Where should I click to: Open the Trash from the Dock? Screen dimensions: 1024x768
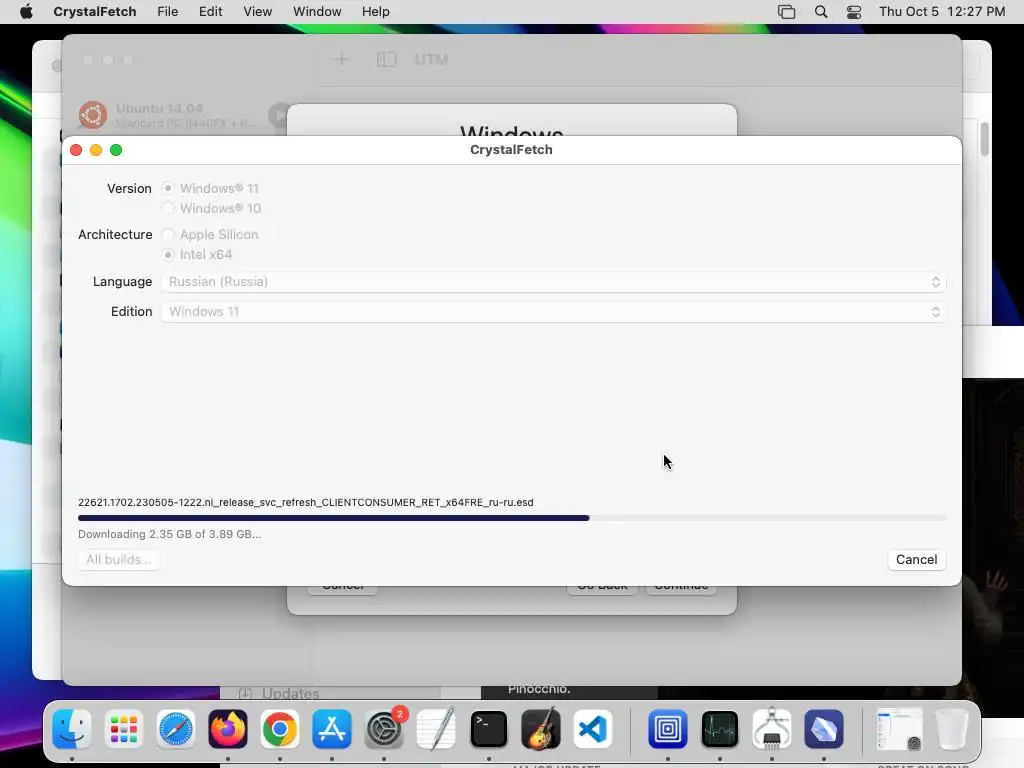pyautogui.click(x=952, y=729)
